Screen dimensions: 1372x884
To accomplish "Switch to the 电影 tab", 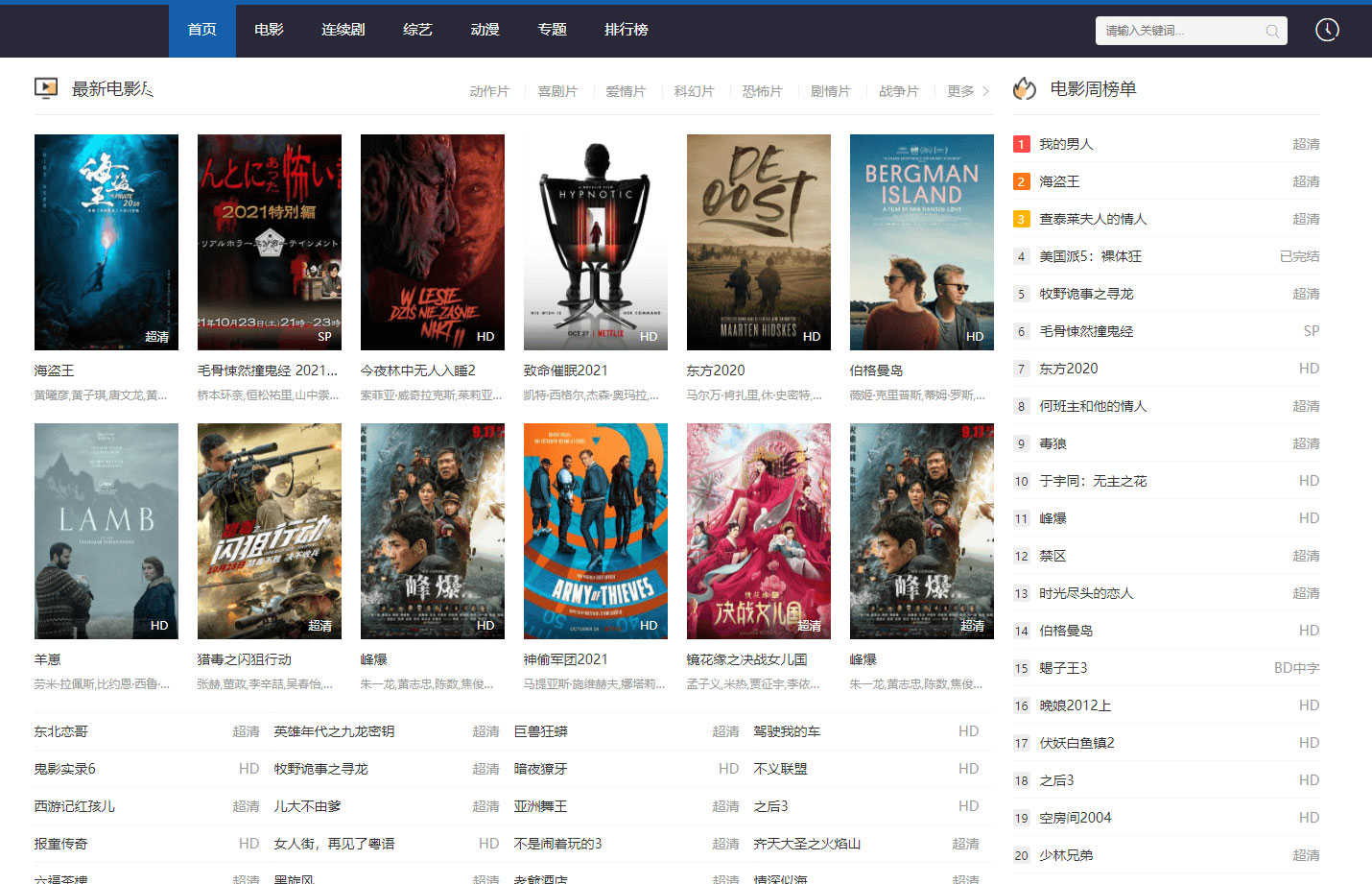I will click(269, 30).
